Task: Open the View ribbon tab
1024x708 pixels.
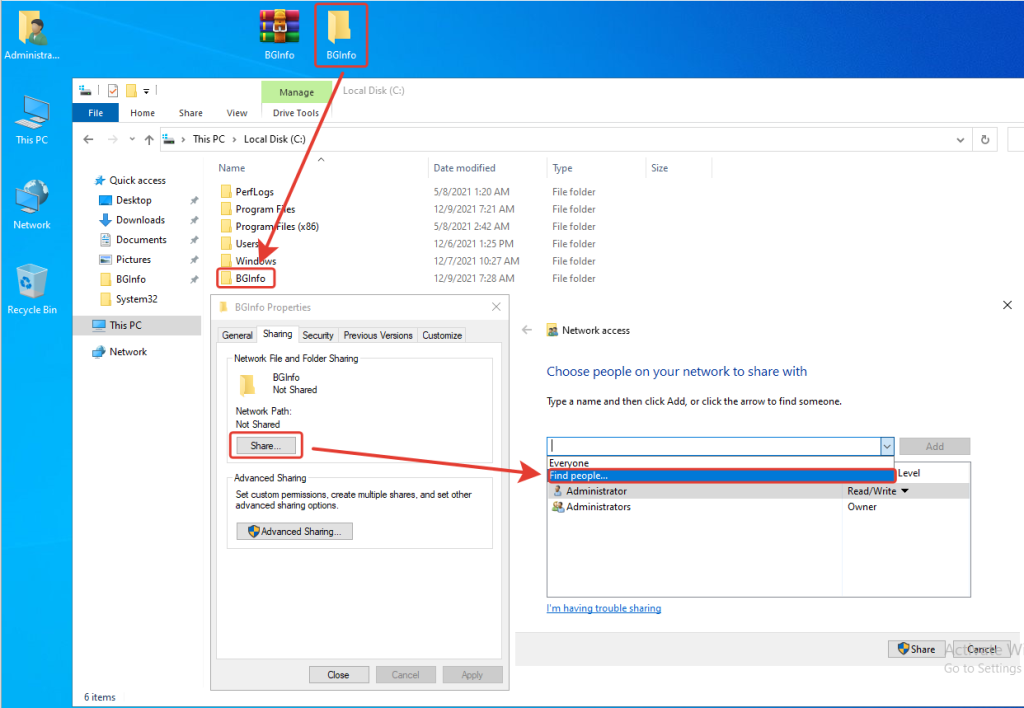Action: [x=237, y=113]
